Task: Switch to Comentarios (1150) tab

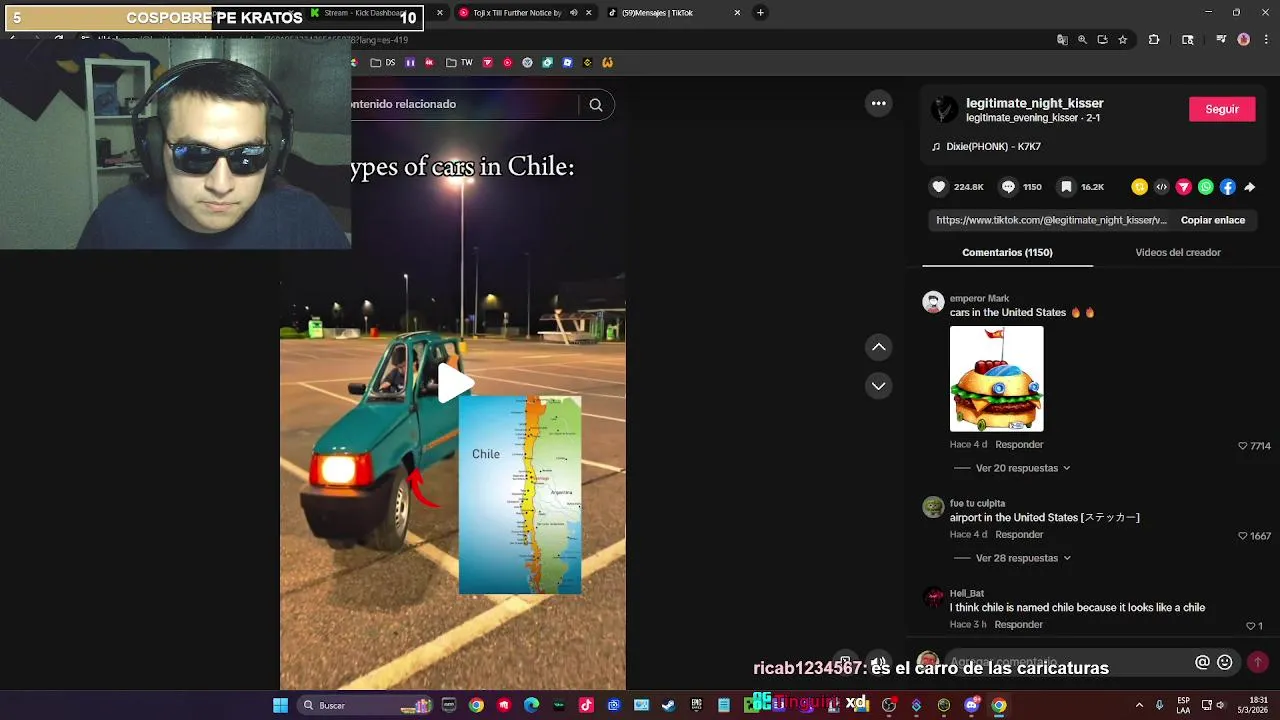Action: pyautogui.click(x=1007, y=252)
